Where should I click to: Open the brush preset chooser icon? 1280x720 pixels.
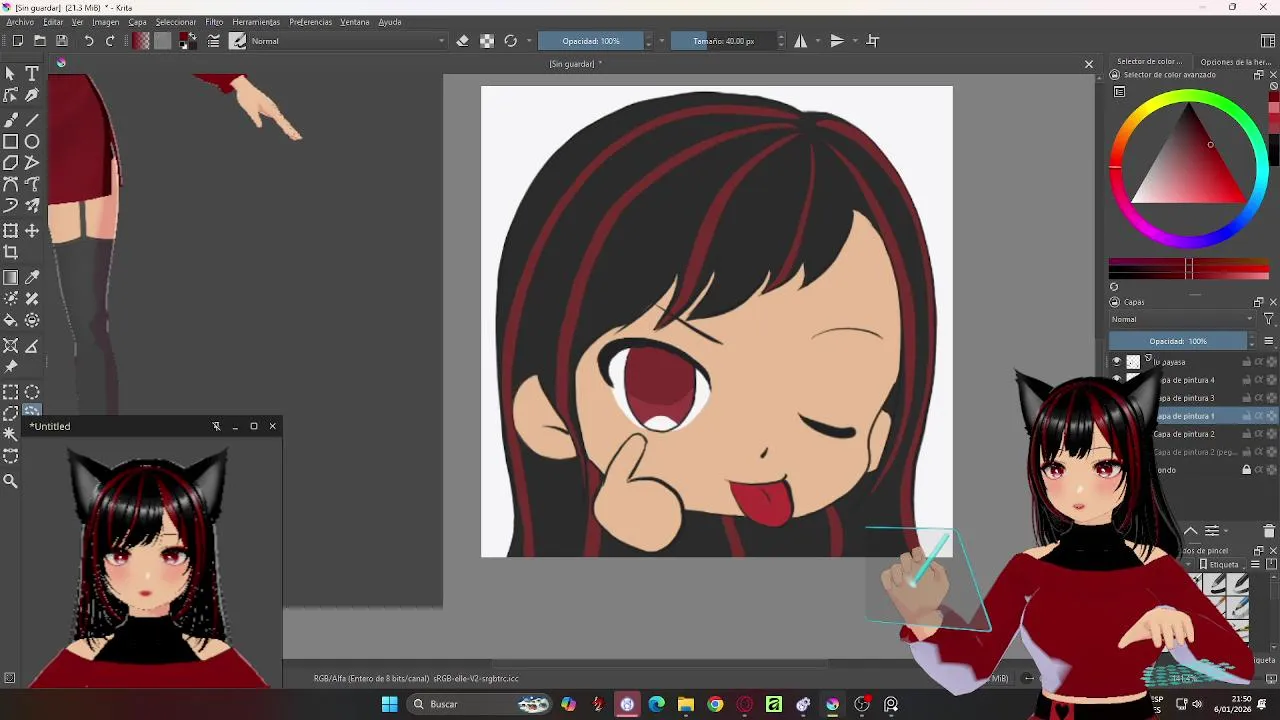[x=238, y=41]
